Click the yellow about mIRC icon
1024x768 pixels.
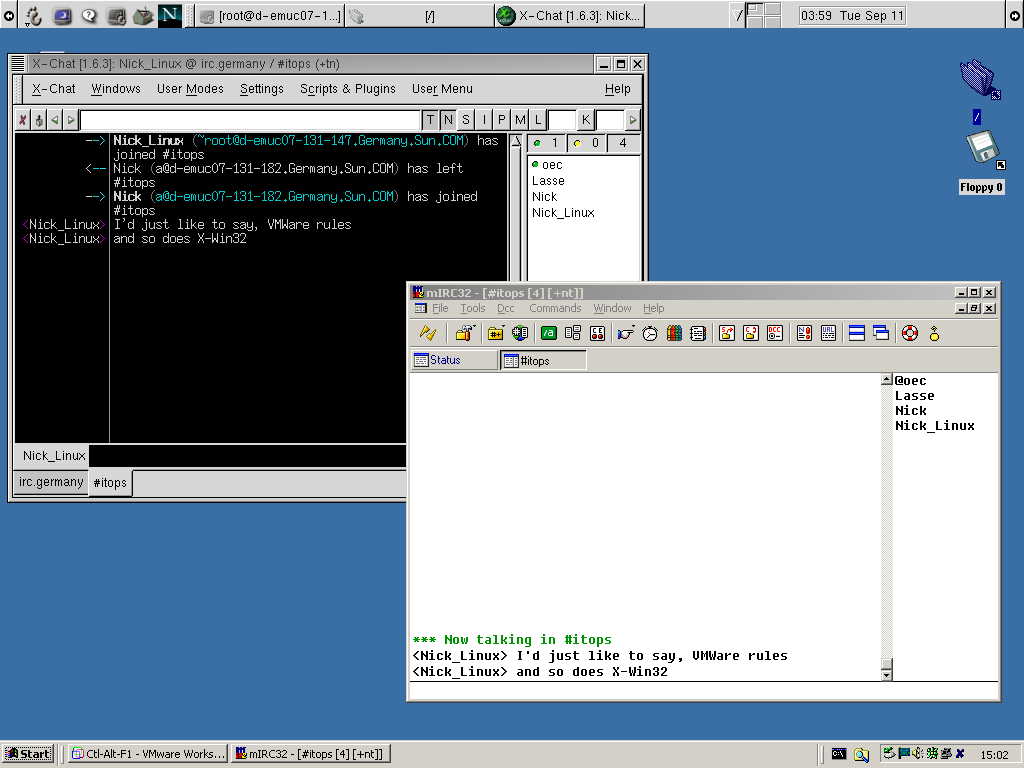pos(935,333)
